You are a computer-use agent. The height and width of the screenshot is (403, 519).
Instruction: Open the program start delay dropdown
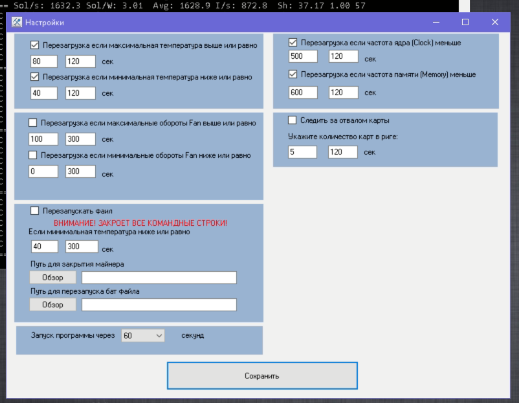[x=143, y=335]
